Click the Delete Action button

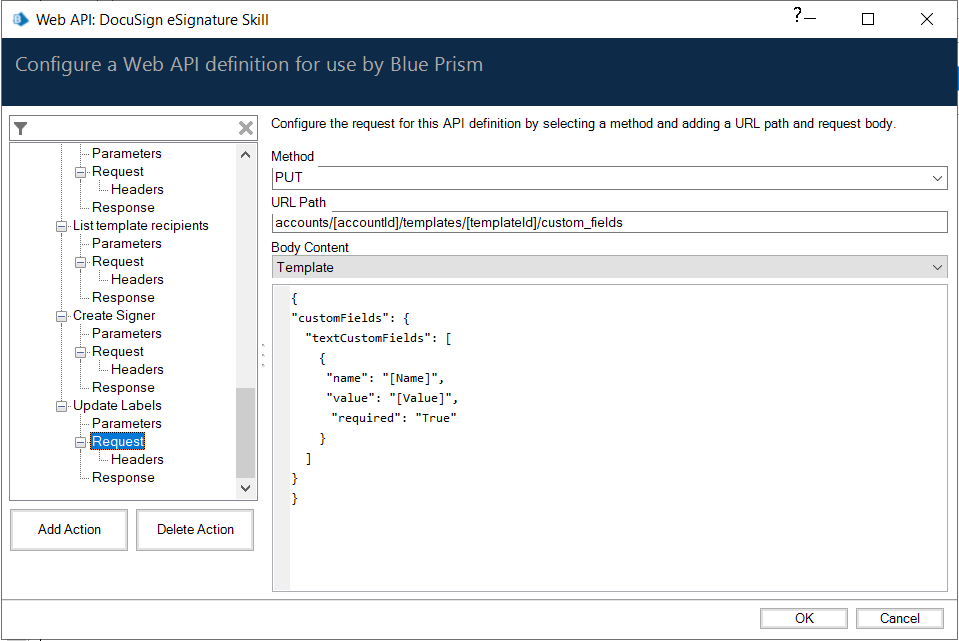tap(195, 530)
